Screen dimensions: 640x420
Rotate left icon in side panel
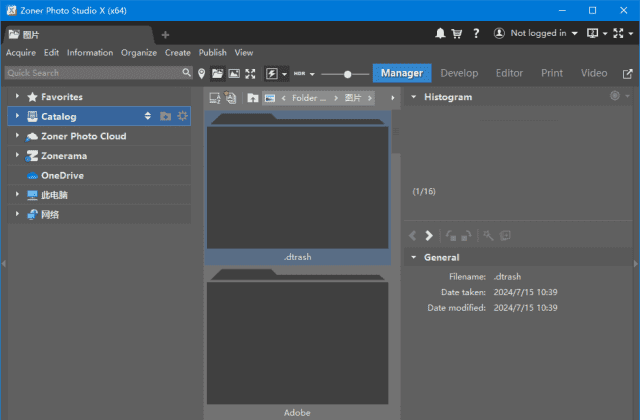451,236
